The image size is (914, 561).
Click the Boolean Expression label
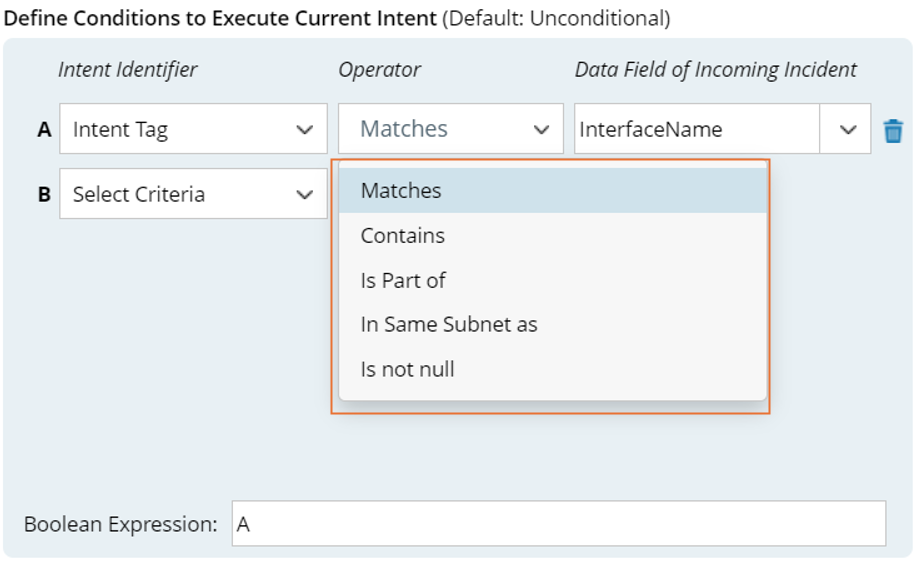[120, 524]
